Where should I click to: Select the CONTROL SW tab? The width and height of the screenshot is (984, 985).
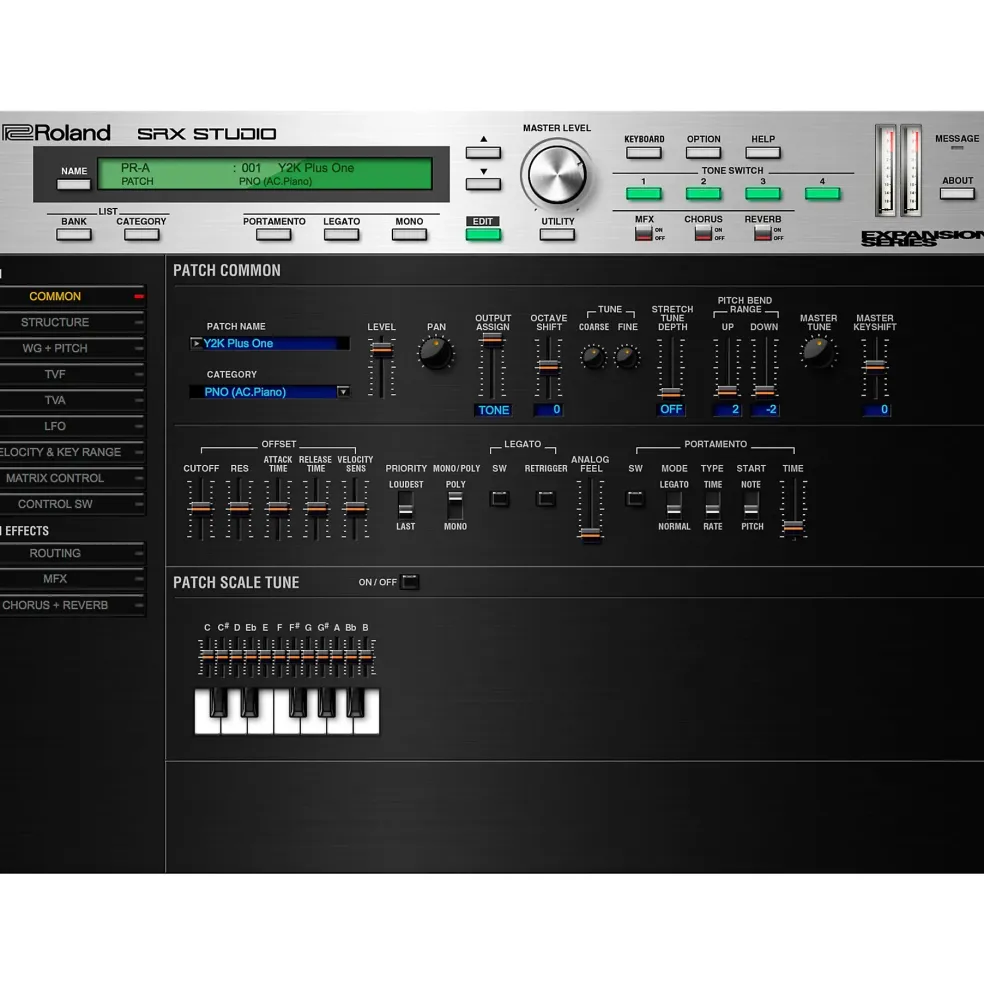coord(72,504)
